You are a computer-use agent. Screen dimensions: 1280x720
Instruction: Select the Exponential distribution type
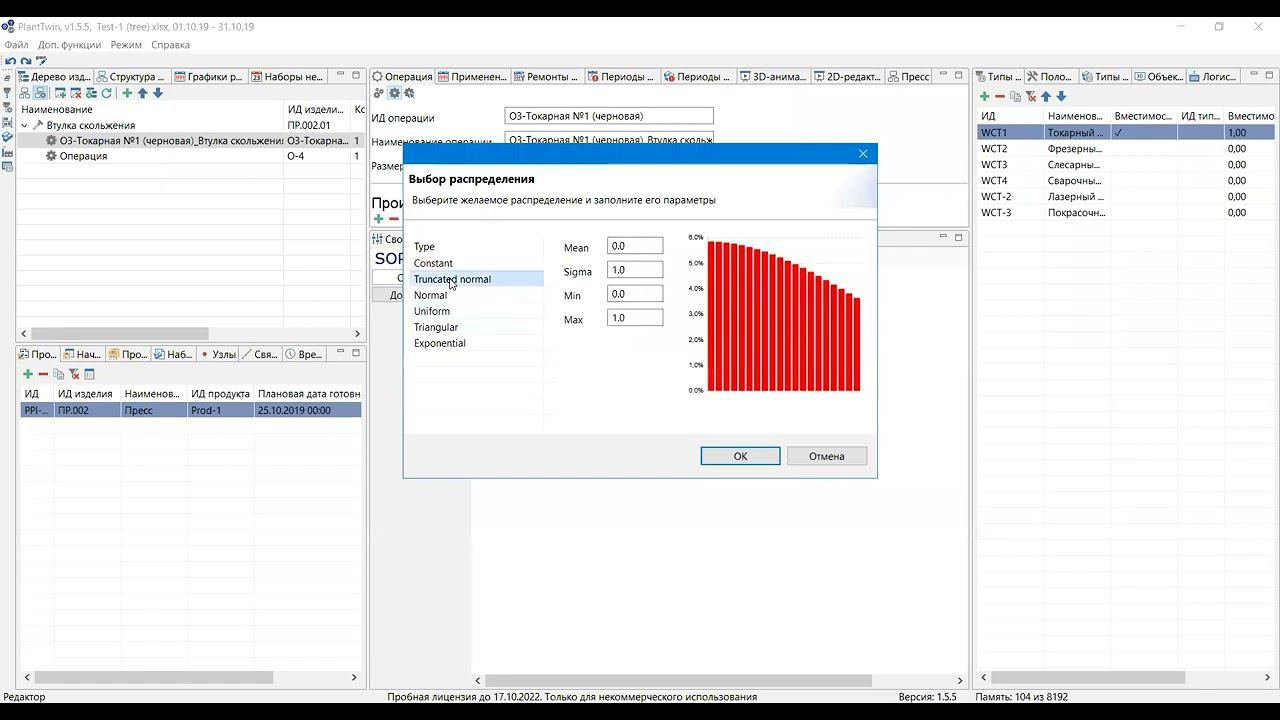pyautogui.click(x=440, y=343)
